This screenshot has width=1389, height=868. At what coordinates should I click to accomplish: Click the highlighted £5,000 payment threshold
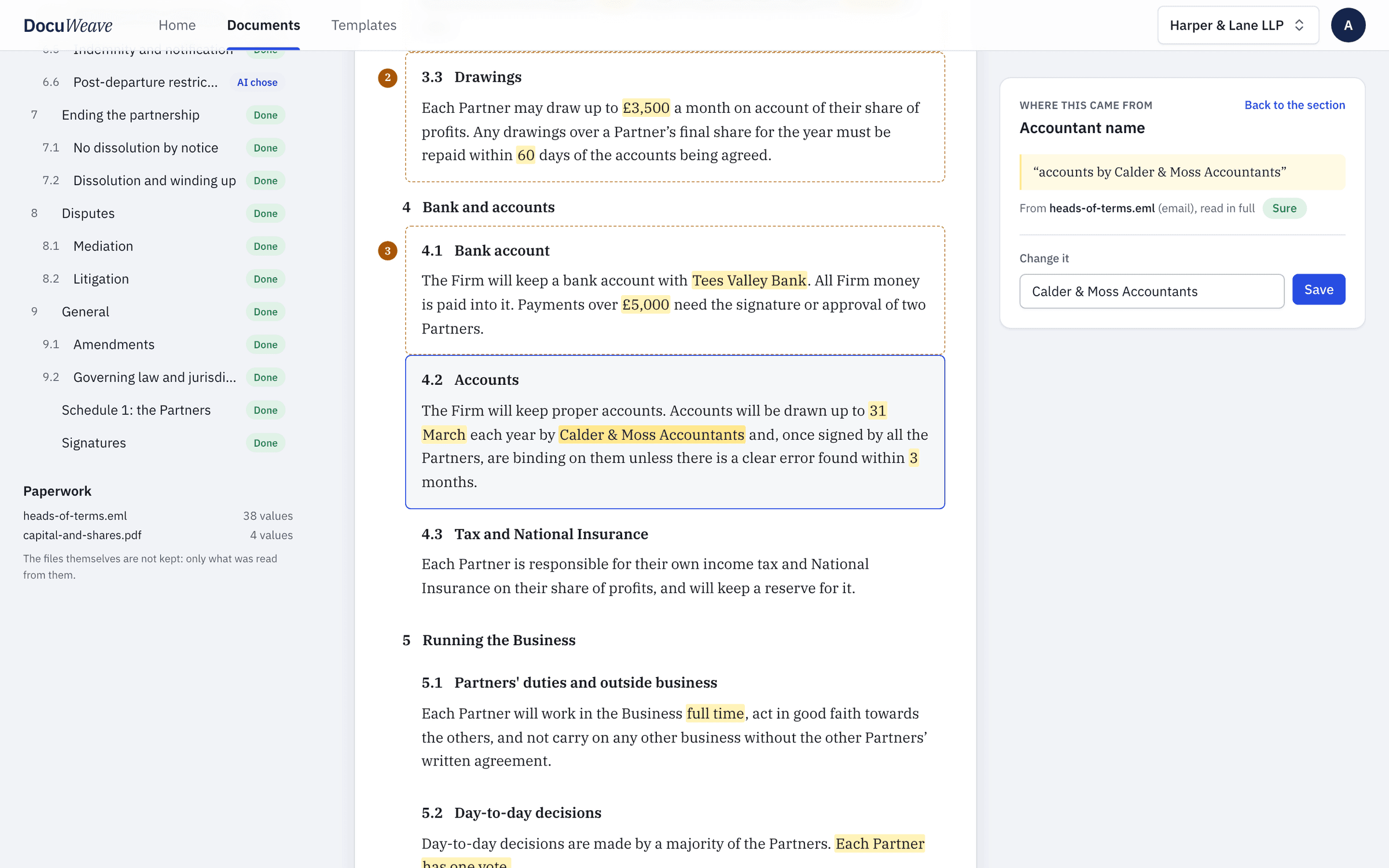click(x=645, y=304)
